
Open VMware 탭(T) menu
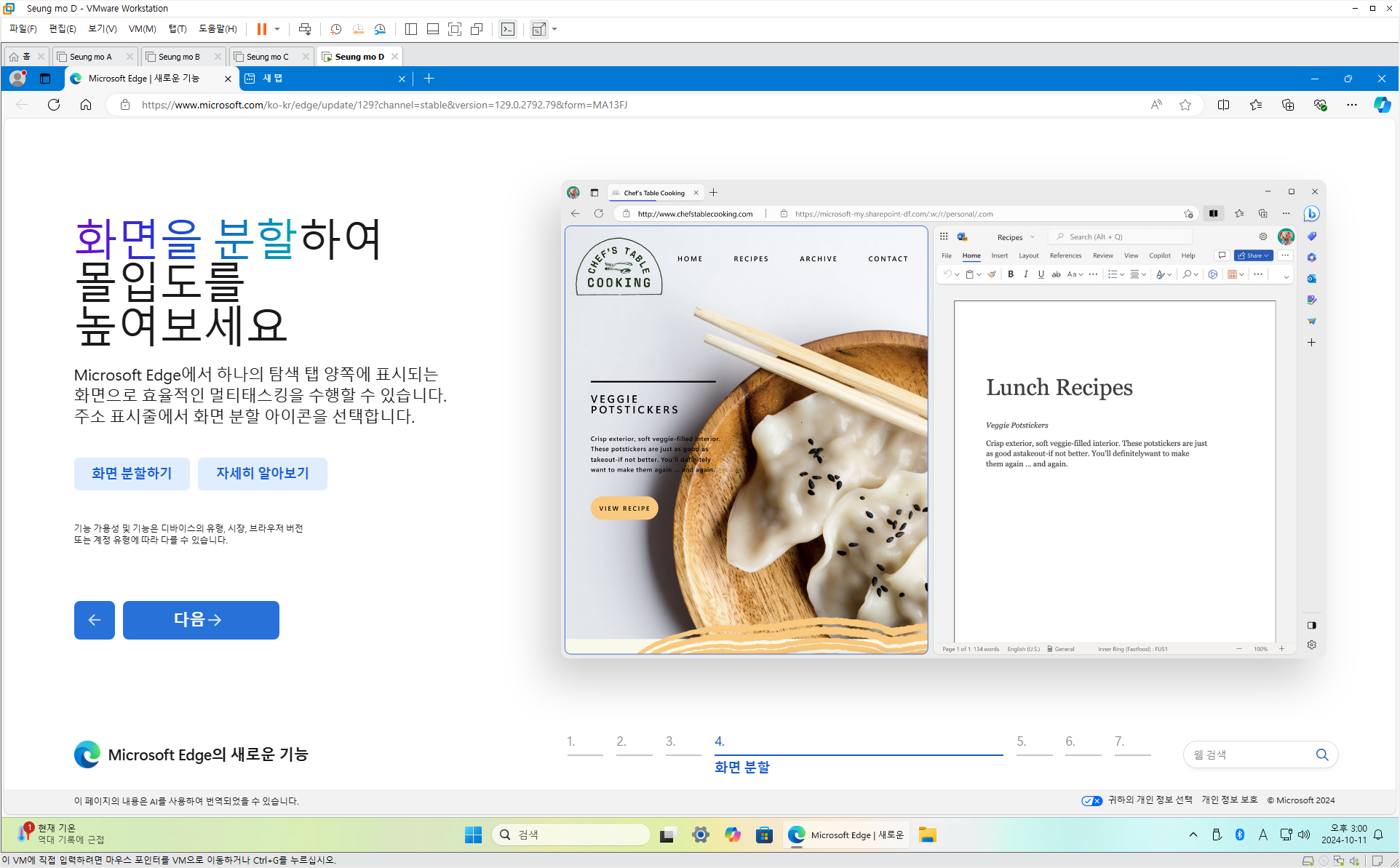tap(178, 29)
